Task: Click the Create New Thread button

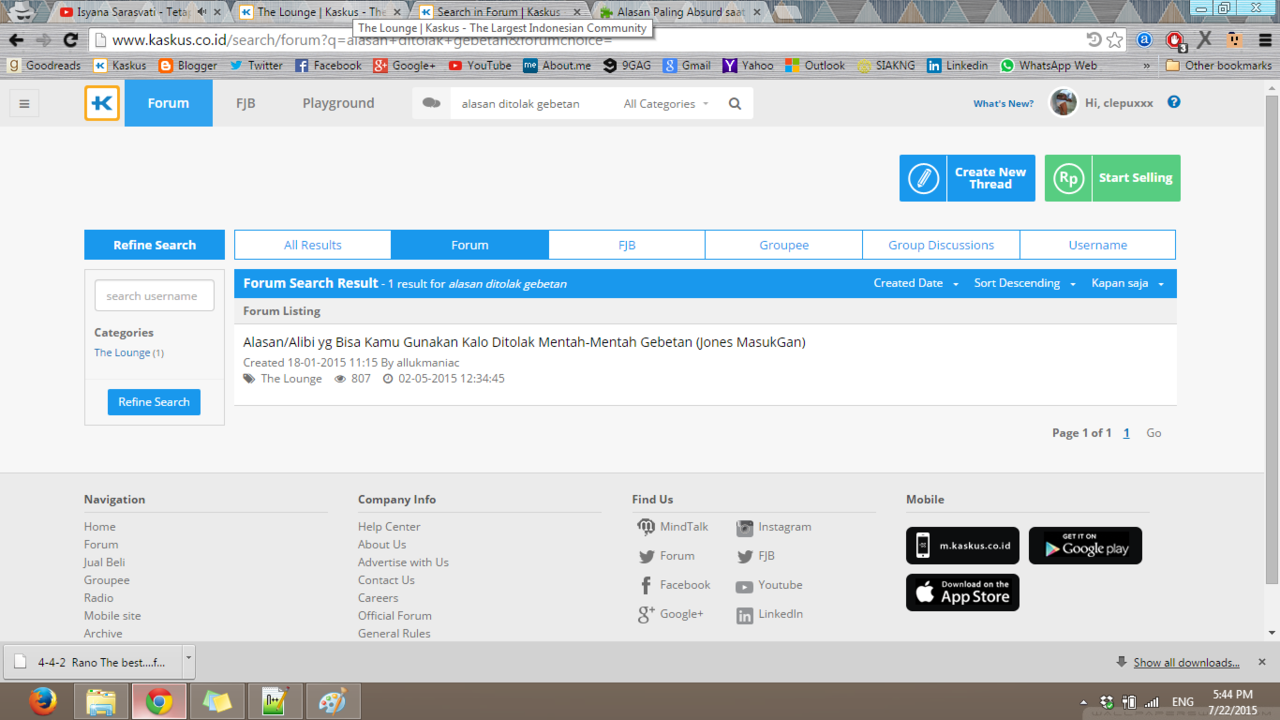Action: [x=967, y=178]
